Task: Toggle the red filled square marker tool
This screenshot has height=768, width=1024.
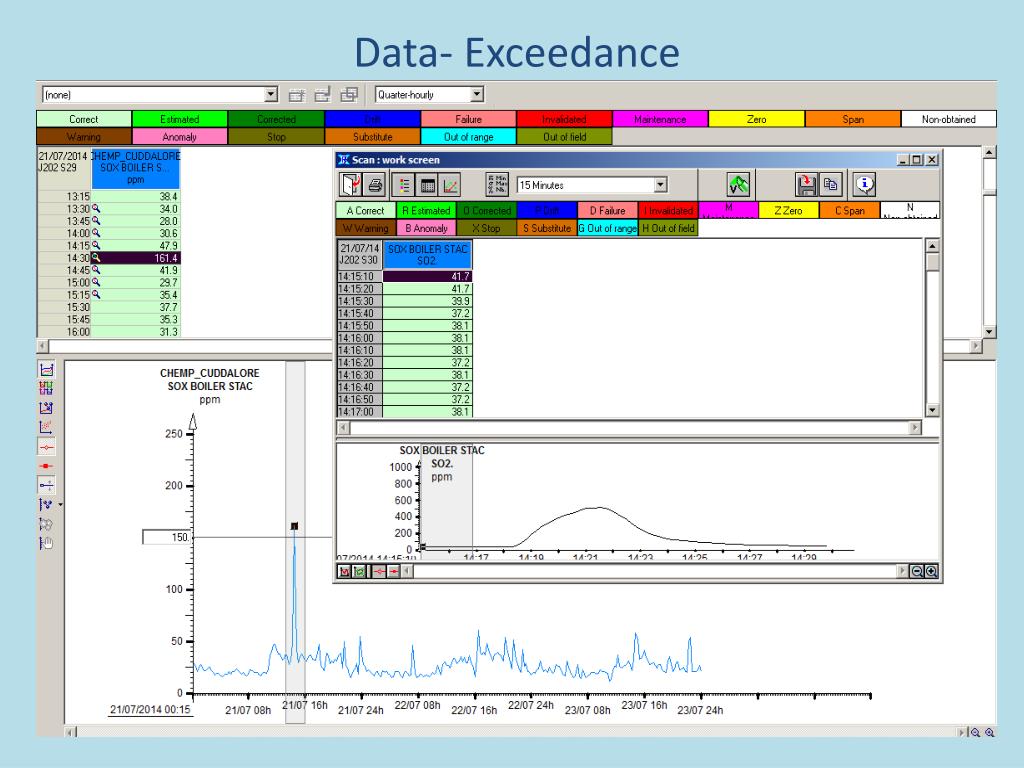Action: coord(46,466)
